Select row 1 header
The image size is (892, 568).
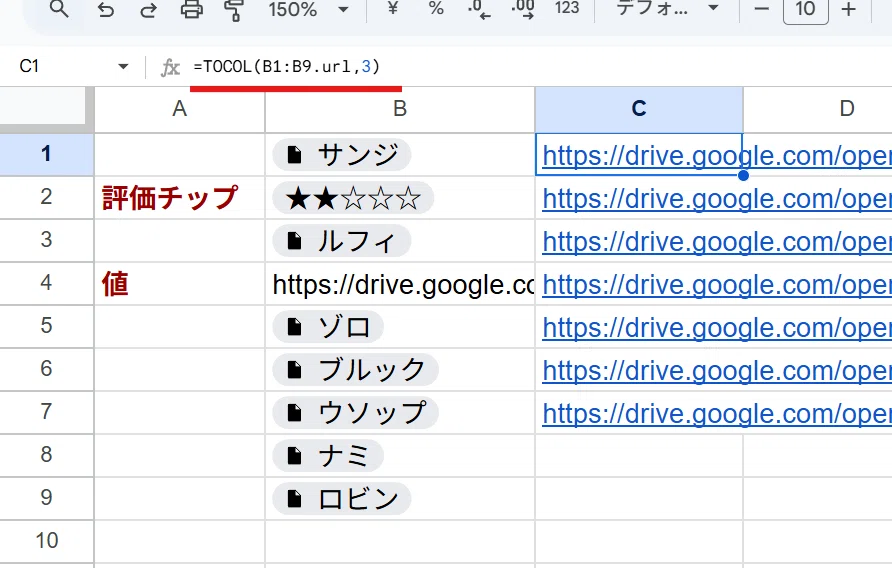click(46, 154)
